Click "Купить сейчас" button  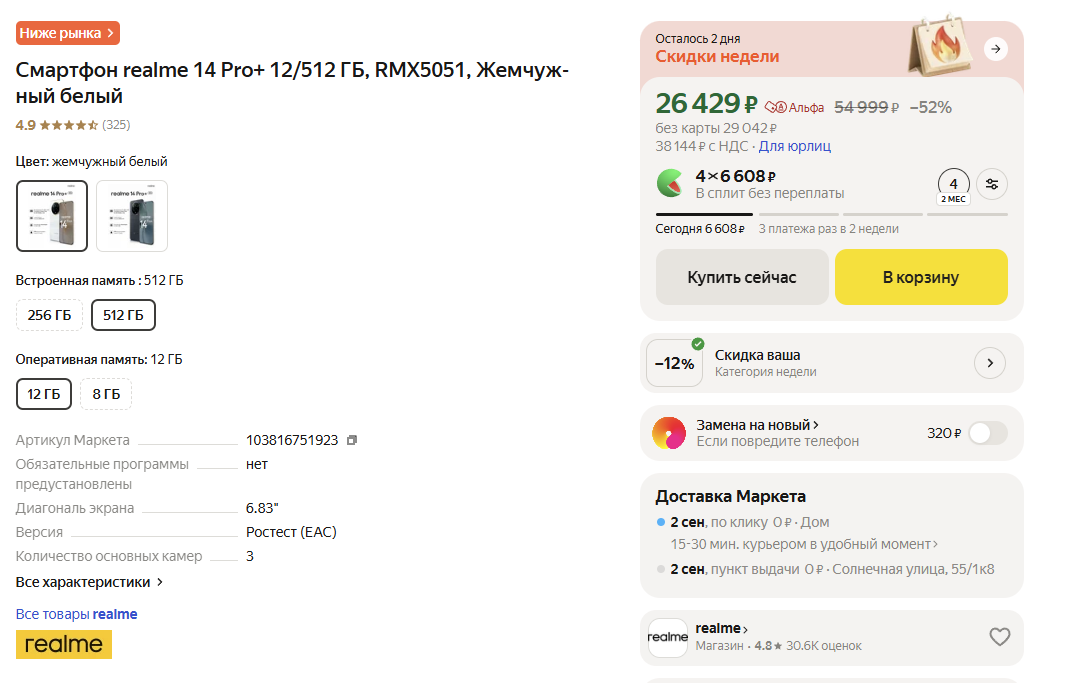742,277
